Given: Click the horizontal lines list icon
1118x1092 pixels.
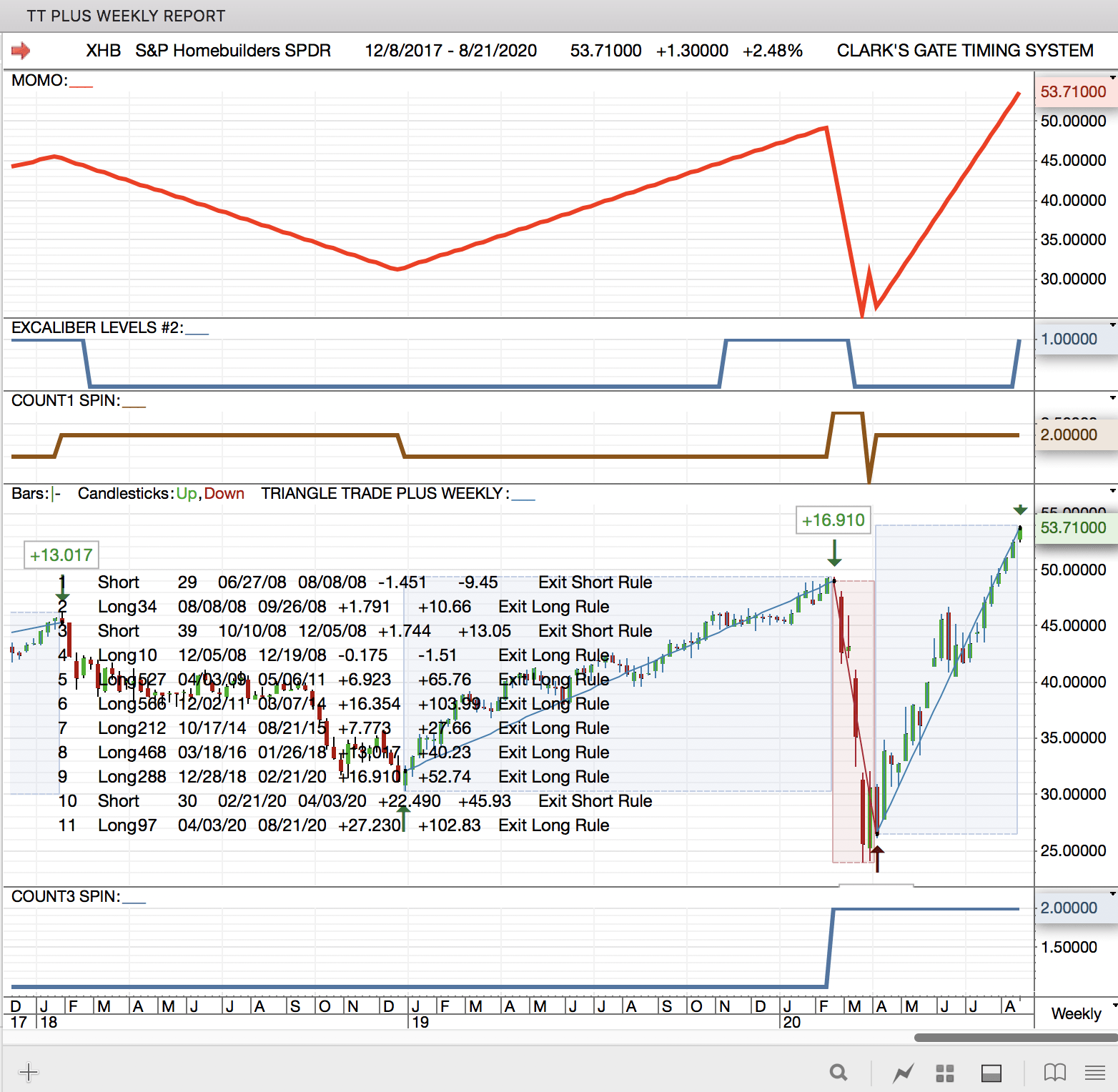Looking at the screenshot, I should (1094, 1072).
